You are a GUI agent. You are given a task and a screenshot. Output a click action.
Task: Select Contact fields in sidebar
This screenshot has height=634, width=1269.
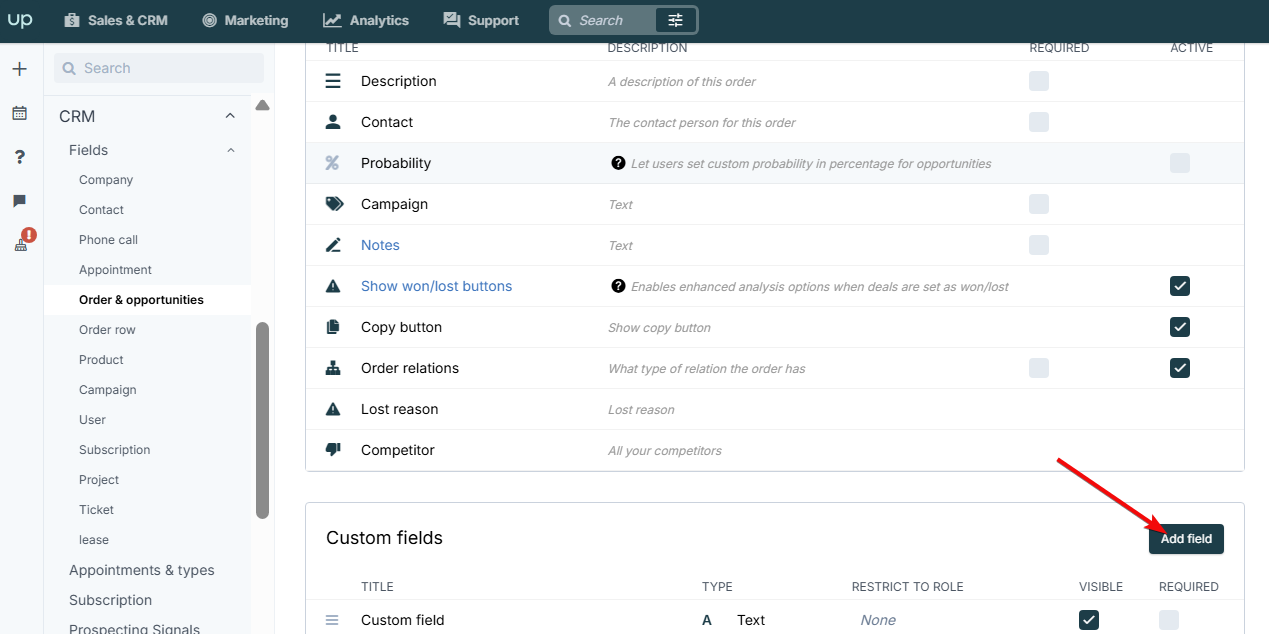click(x=102, y=210)
